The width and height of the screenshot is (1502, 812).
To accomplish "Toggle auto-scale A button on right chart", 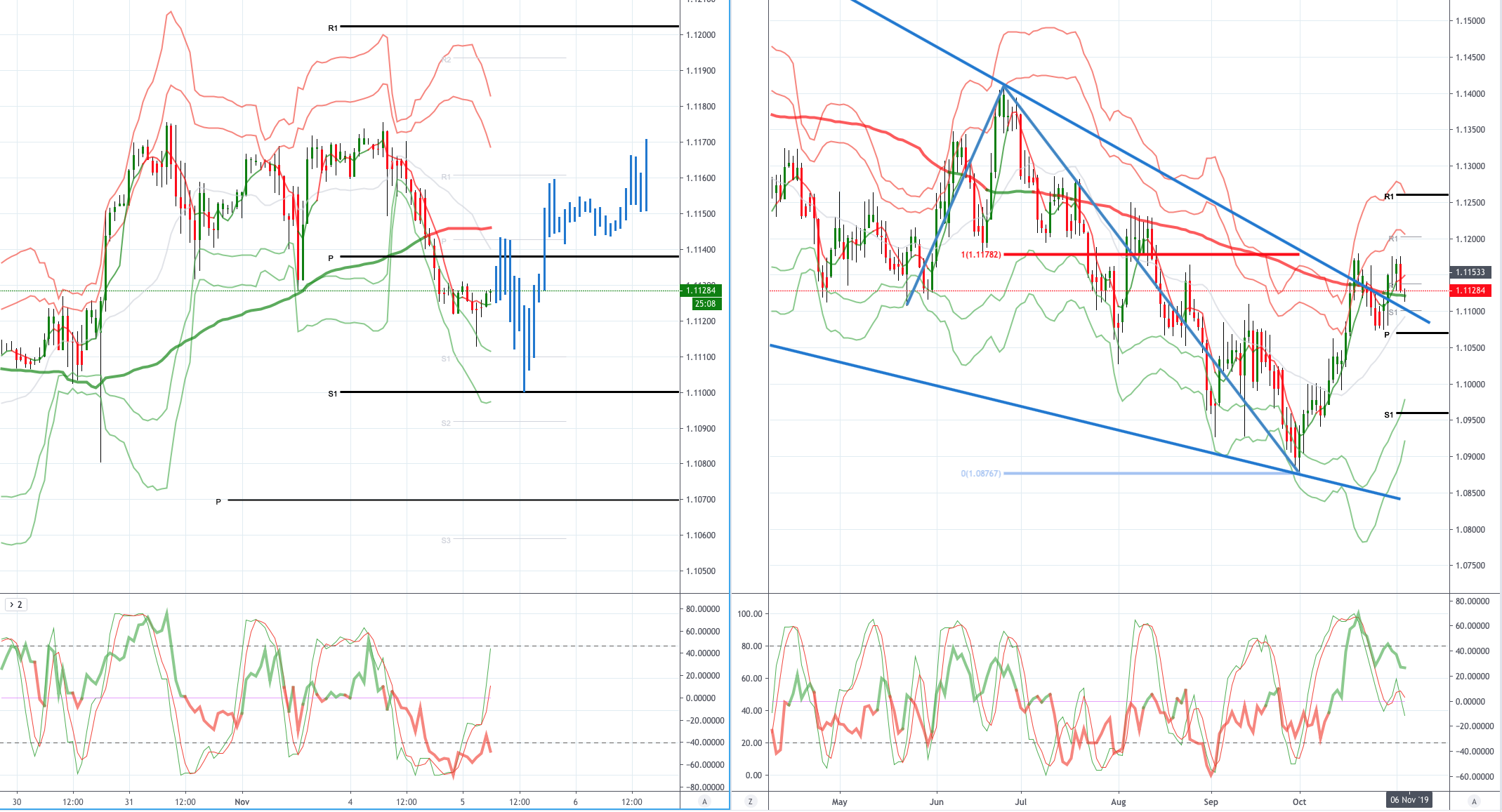I will (1474, 801).
